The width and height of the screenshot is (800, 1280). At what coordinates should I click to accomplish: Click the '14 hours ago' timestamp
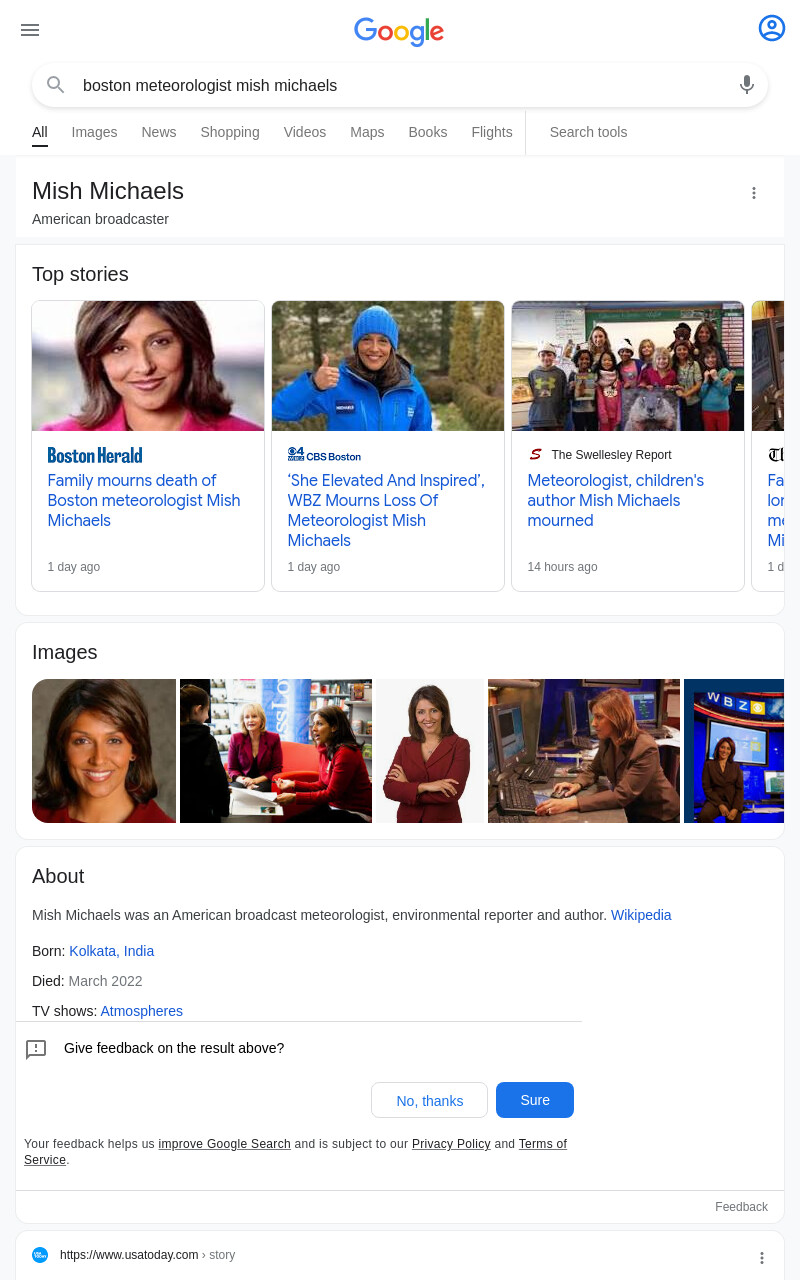562,567
